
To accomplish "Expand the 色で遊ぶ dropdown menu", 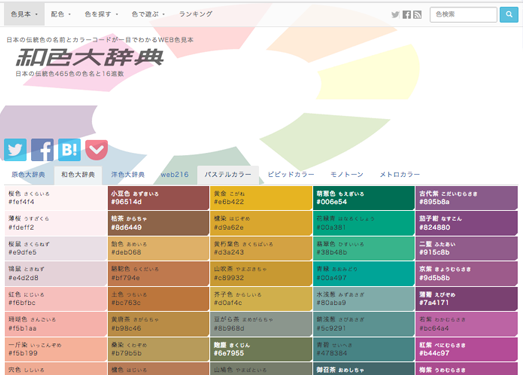I will 148,14.
